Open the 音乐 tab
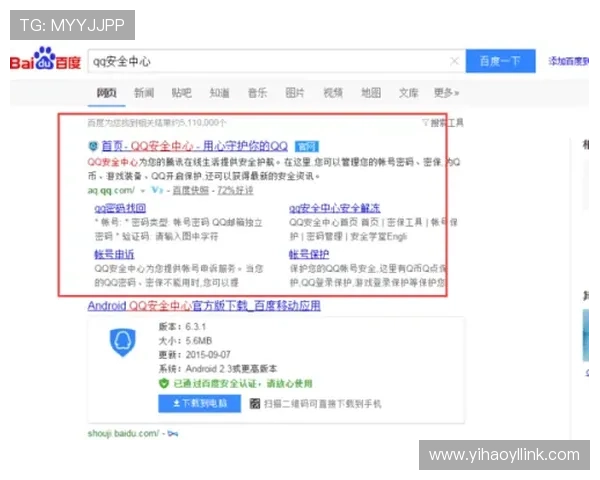The image size is (600, 480). pos(257,93)
